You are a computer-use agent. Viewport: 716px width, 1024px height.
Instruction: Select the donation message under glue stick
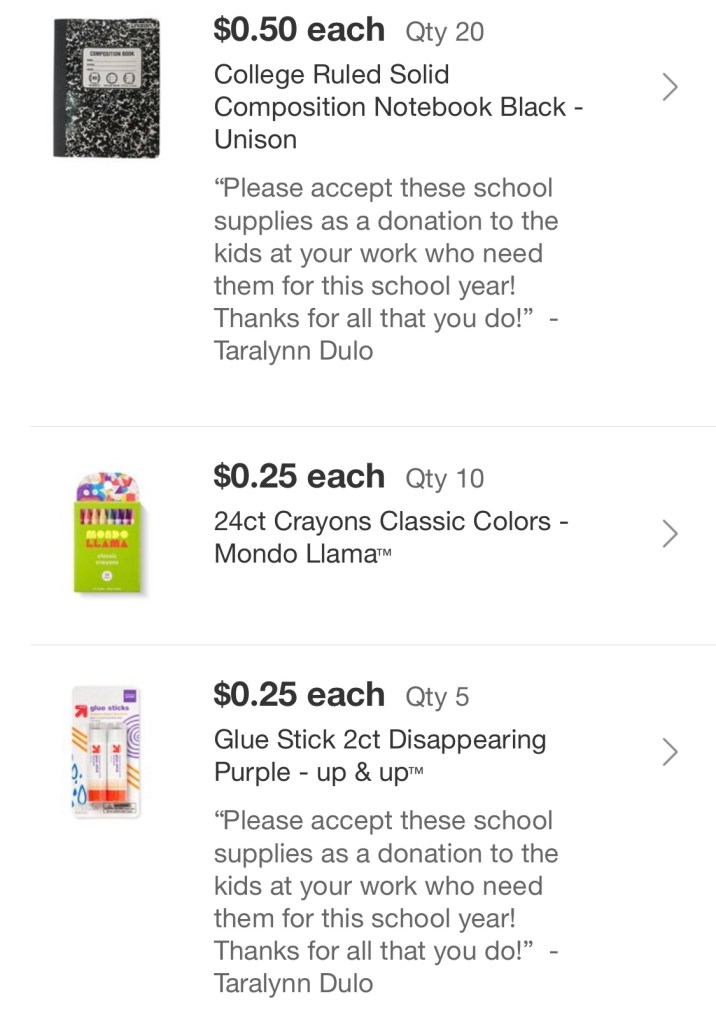tap(385, 885)
